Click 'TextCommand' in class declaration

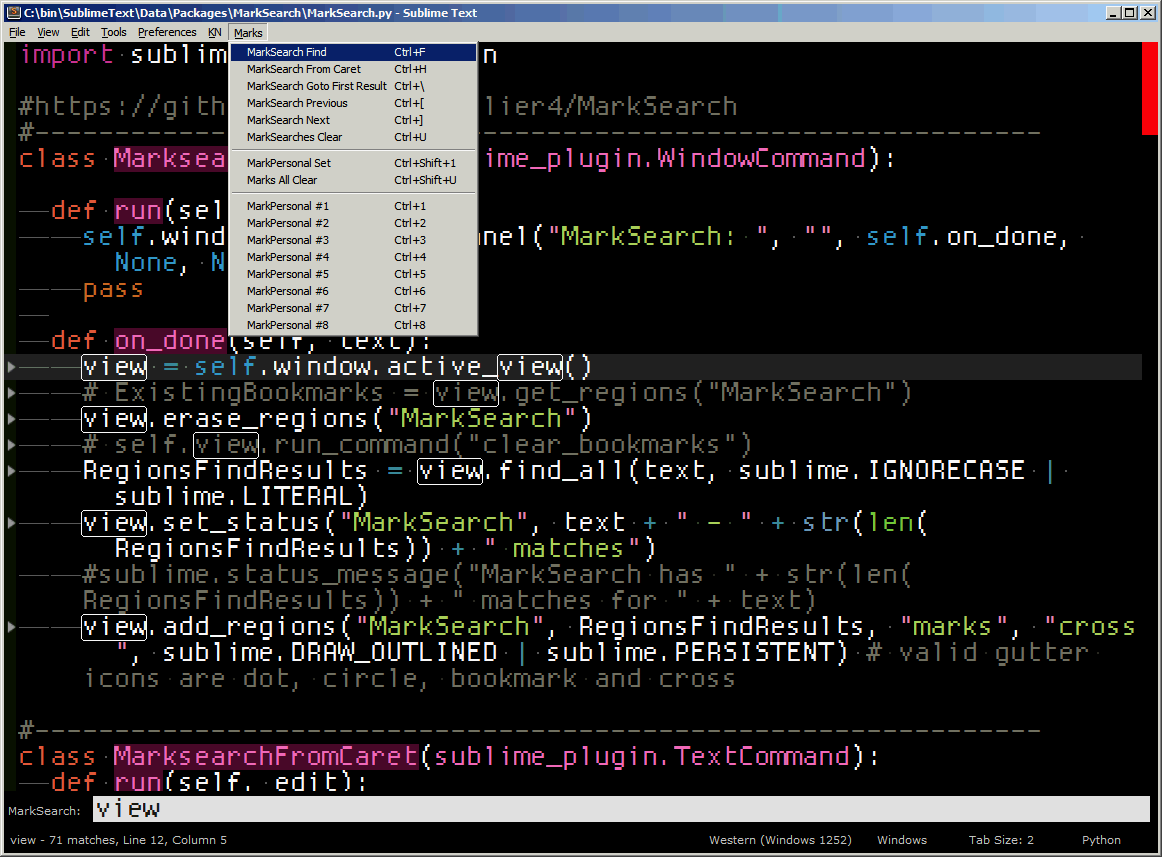click(761, 756)
